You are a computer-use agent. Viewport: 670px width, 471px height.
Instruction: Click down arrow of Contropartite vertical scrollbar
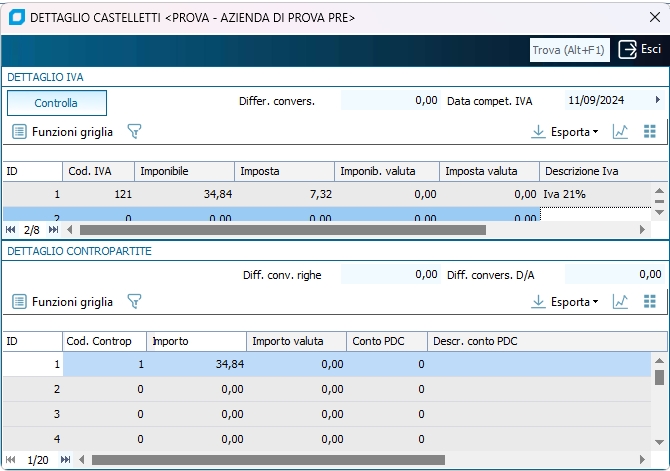pyautogui.click(x=659, y=442)
